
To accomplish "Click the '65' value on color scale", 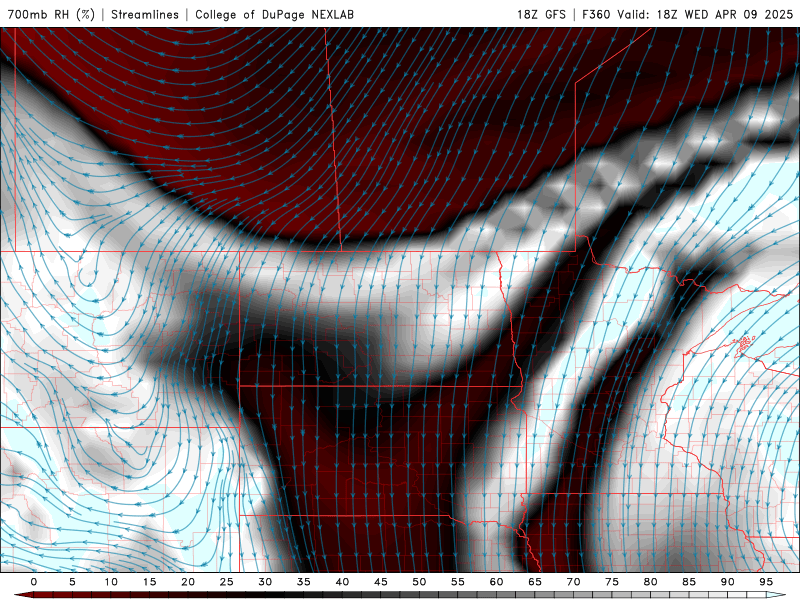I will (x=535, y=582).
